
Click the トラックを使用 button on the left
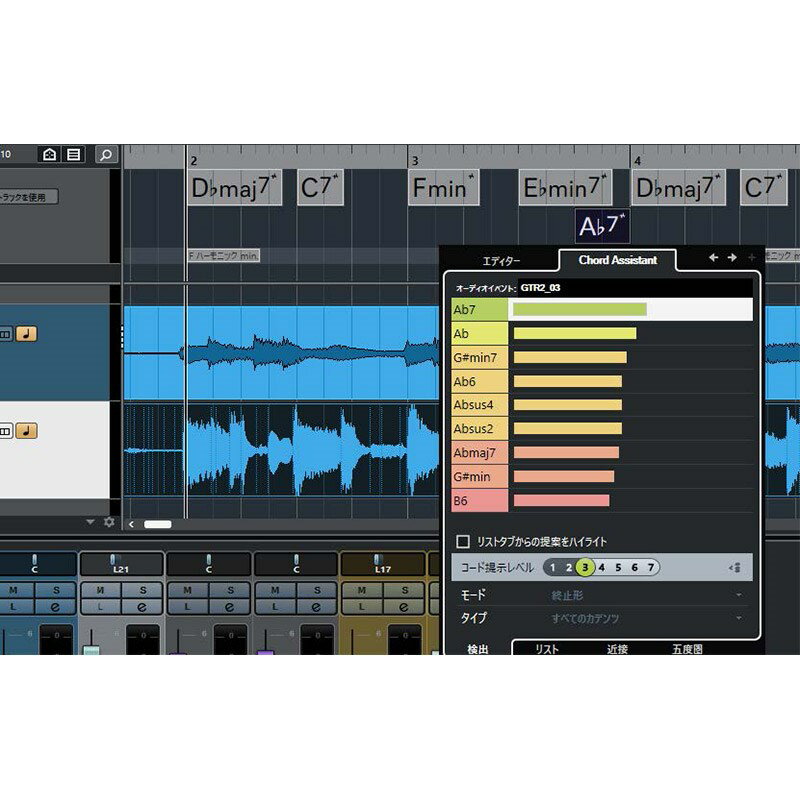[29, 194]
